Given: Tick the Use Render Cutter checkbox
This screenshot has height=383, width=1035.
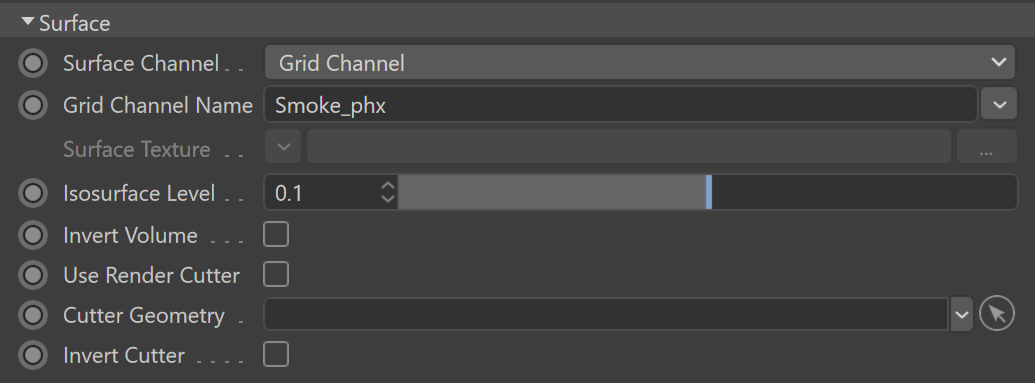Looking at the screenshot, I should [276, 274].
